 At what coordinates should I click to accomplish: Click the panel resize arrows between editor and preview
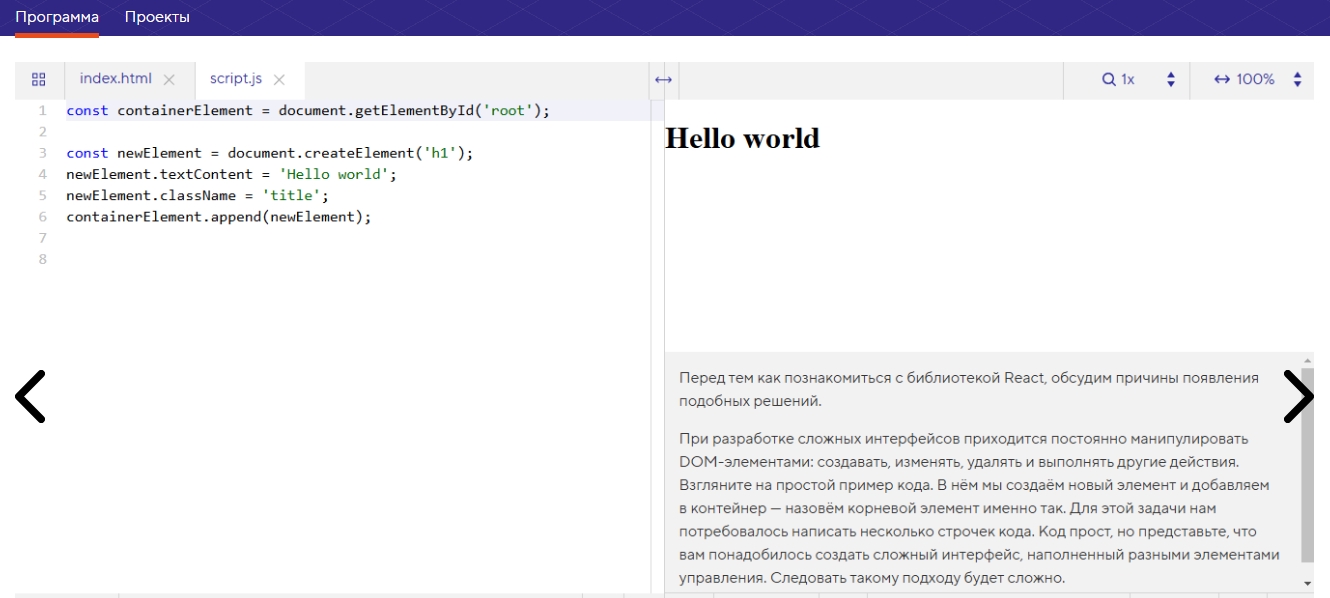(665, 78)
